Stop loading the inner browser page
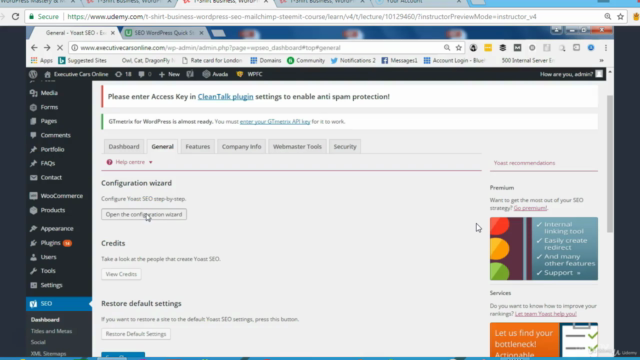Image resolution: width=640 pixels, height=360 pixels. 60,48
